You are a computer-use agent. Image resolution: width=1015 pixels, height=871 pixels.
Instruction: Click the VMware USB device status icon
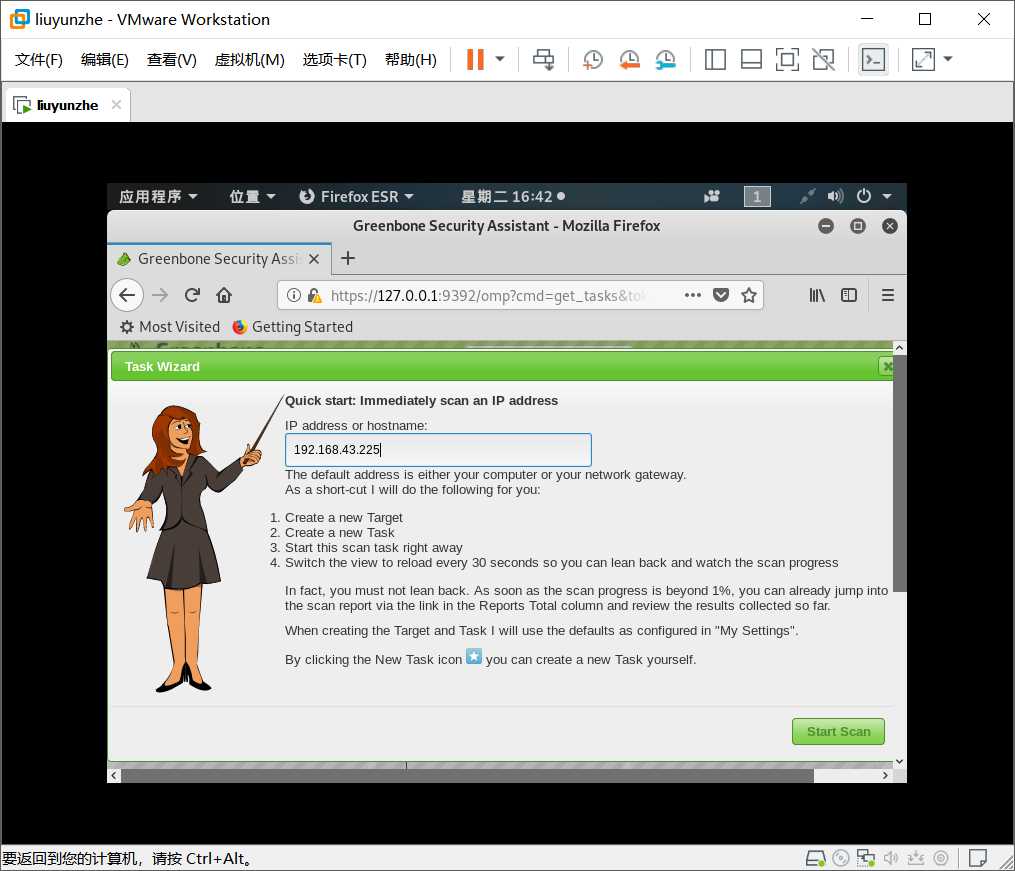(x=916, y=858)
